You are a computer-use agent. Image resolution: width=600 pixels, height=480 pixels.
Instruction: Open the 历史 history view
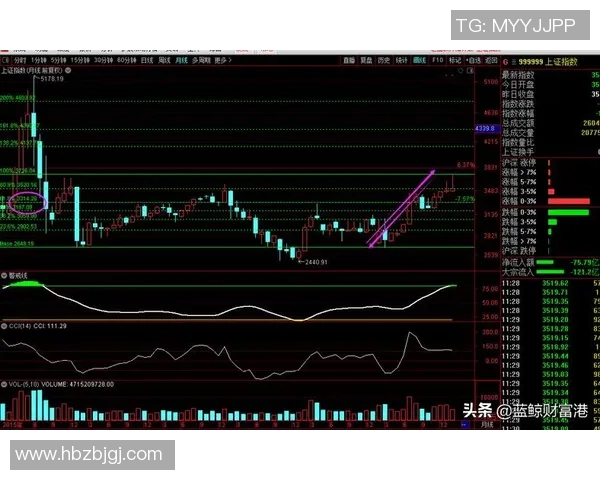pyautogui.click(x=383, y=60)
